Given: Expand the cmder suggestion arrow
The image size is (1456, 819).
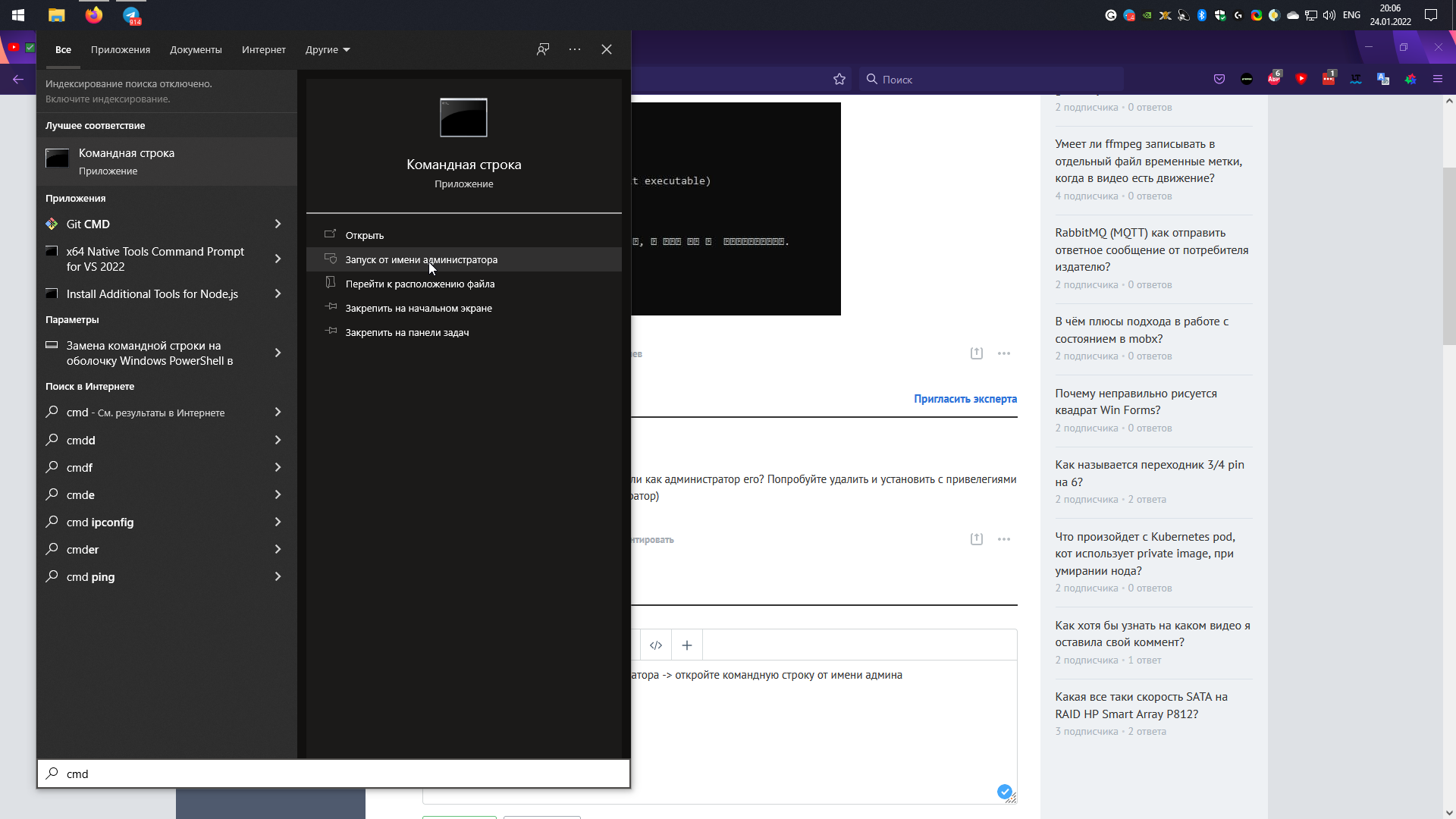Looking at the screenshot, I should (x=278, y=550).
